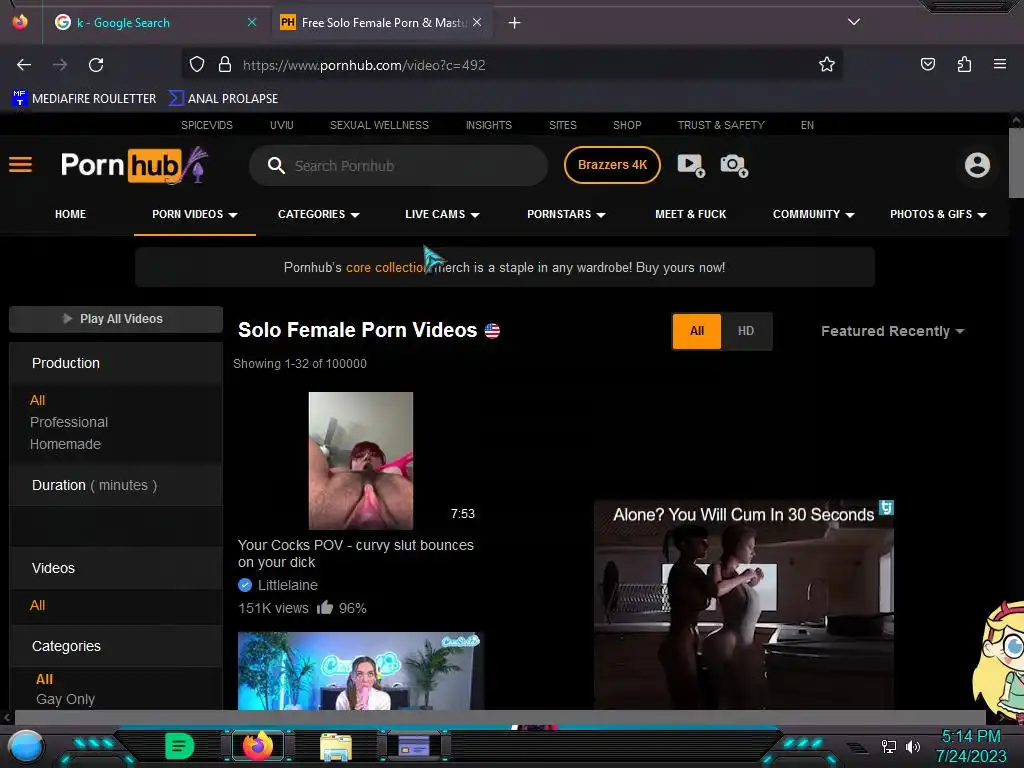Click the upload video icon
Screen dimensions: 1024x768
[x=690, y=165]
